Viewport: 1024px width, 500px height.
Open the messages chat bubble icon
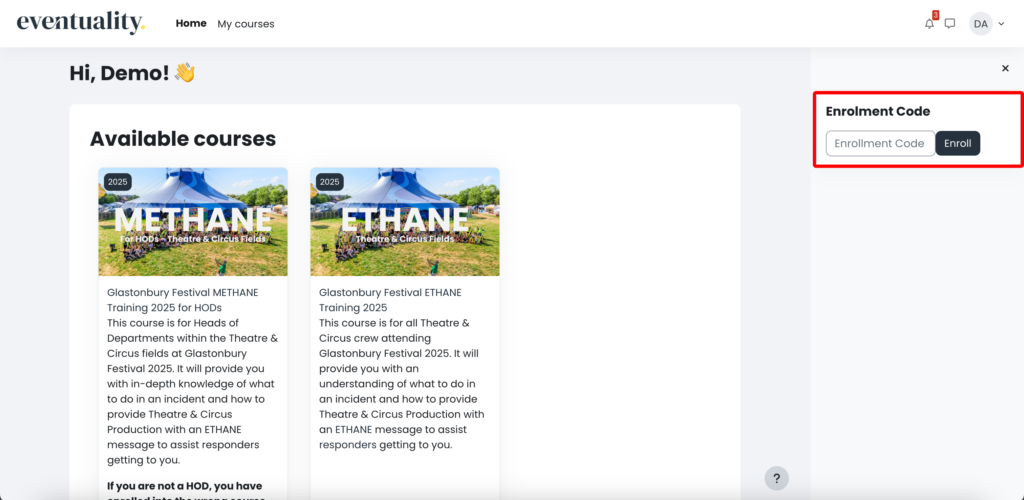[x=950, y=24]
